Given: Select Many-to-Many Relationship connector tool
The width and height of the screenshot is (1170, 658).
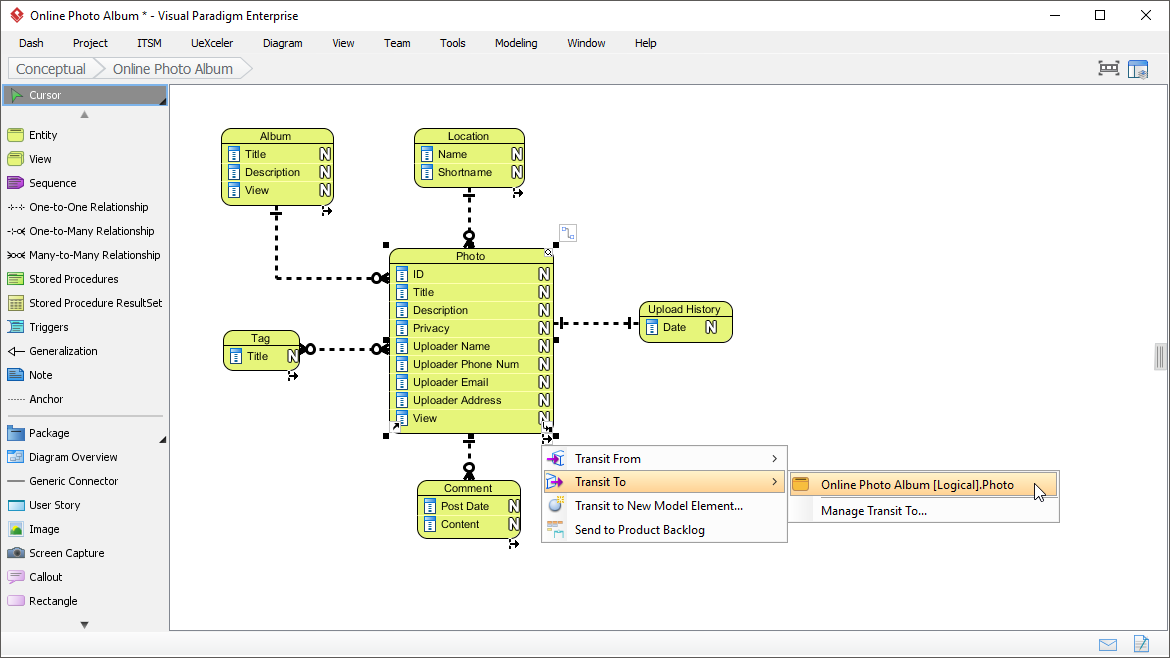Looking at the screenshot, I should click(x=84, y=255).
